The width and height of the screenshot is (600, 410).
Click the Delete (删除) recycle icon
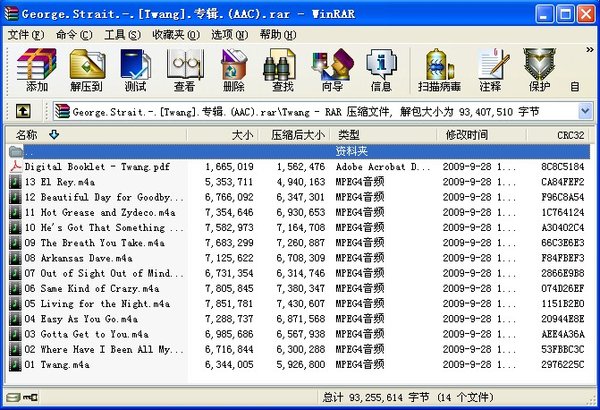(234, 70)
